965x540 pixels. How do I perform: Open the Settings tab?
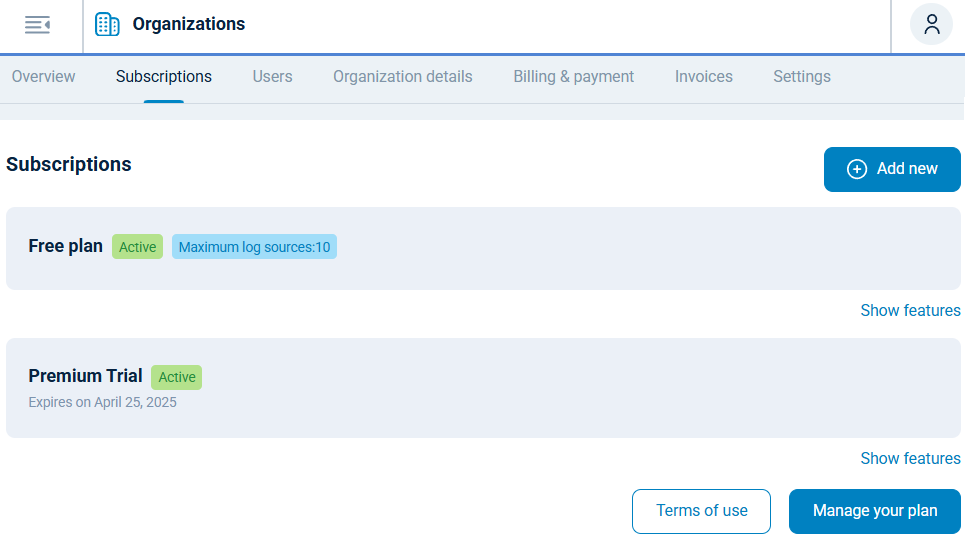point(801,77)
